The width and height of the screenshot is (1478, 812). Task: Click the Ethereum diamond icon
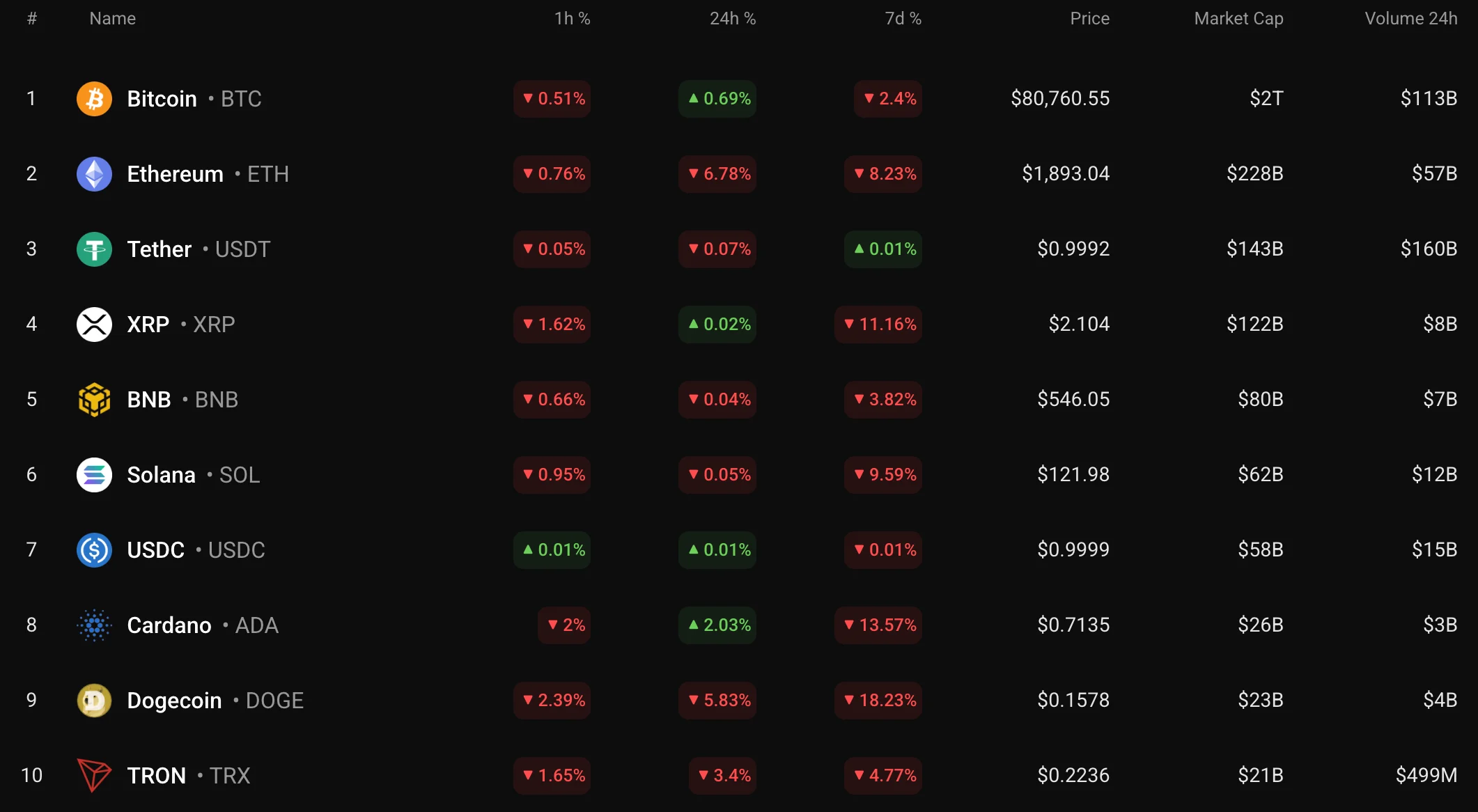[x=94, y=174]
